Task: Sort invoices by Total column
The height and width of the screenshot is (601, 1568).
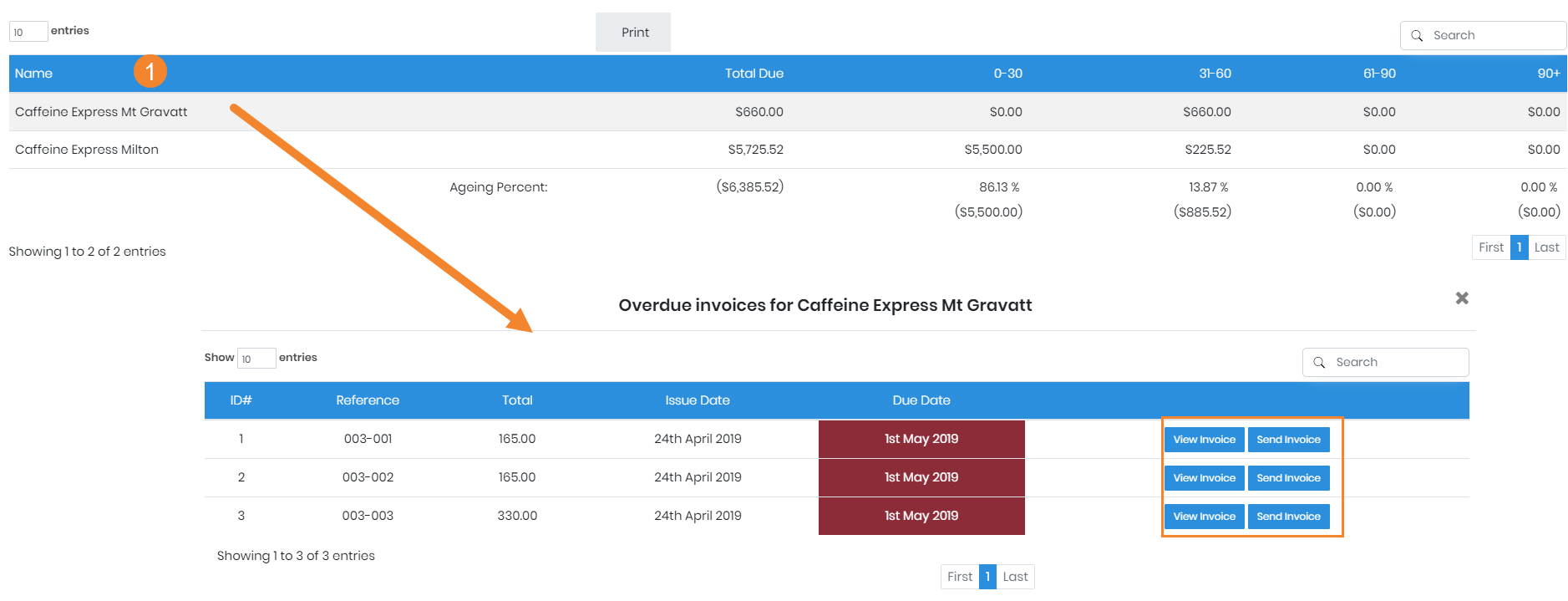Action: (517, 400)
